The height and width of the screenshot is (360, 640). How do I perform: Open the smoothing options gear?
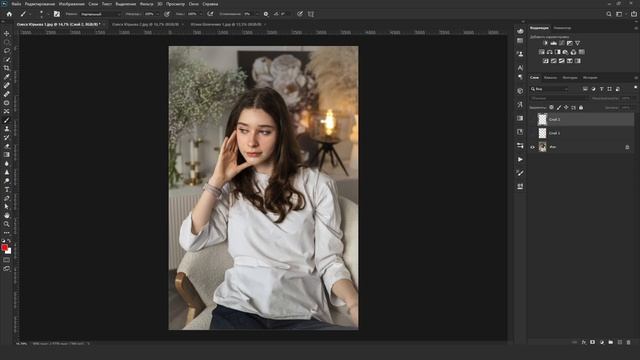coord(266,14)
